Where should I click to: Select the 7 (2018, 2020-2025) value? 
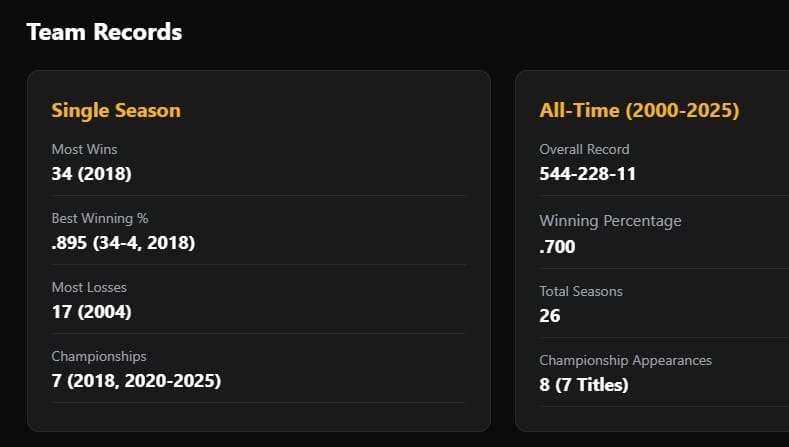(136, 380)
